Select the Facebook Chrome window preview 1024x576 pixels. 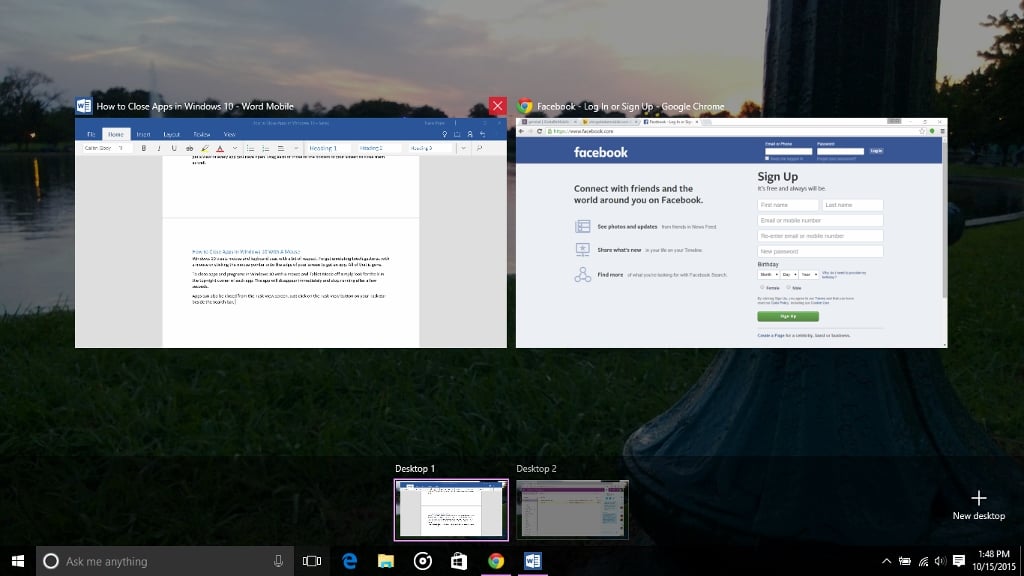pos(731,233)
